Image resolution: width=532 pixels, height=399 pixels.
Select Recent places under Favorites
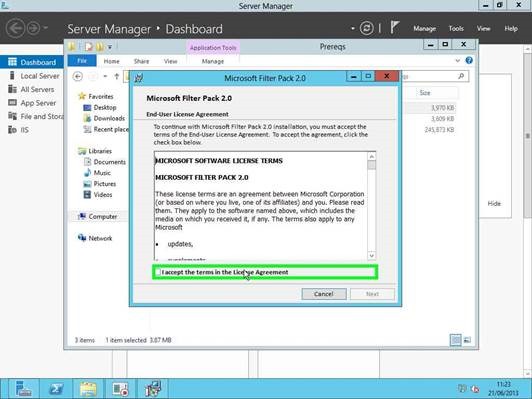106,129
